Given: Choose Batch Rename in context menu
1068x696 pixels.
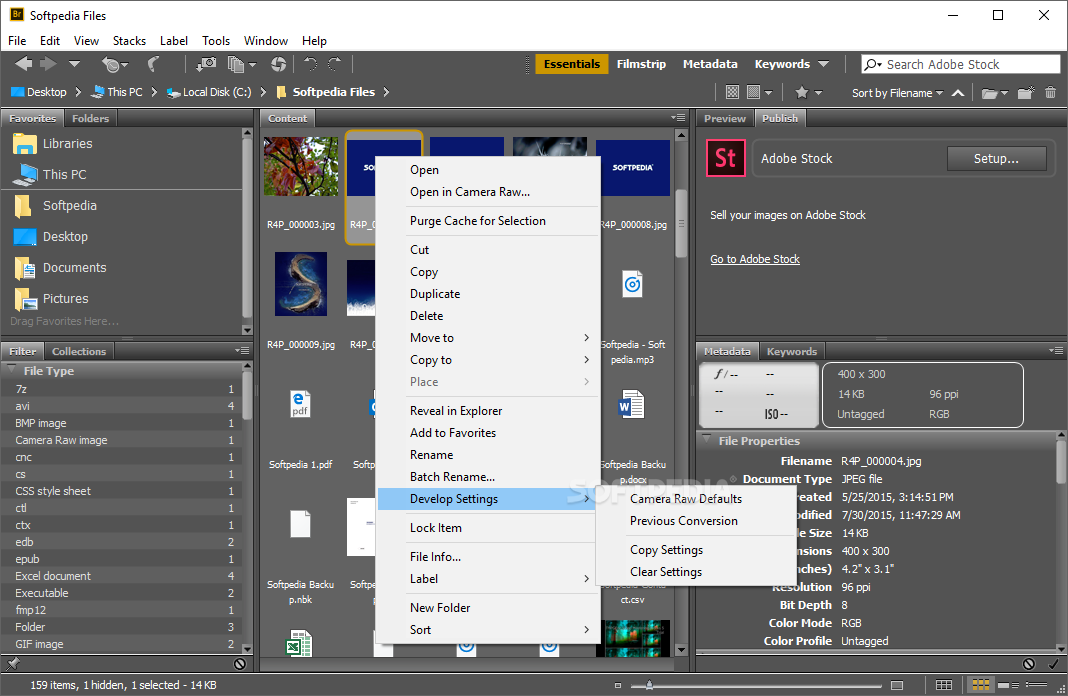Looking at the screenshot, I should click(x=452, y=477).
